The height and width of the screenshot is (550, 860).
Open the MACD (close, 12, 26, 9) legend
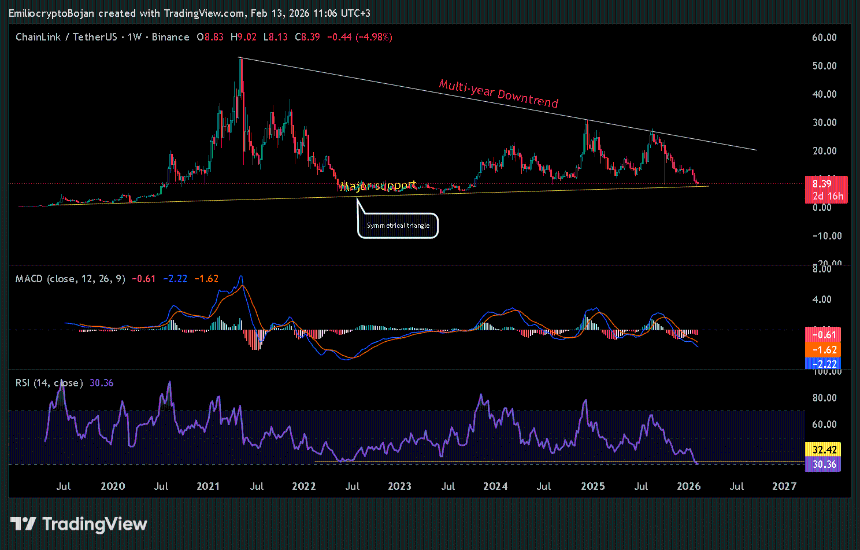(x=69, y=279)
